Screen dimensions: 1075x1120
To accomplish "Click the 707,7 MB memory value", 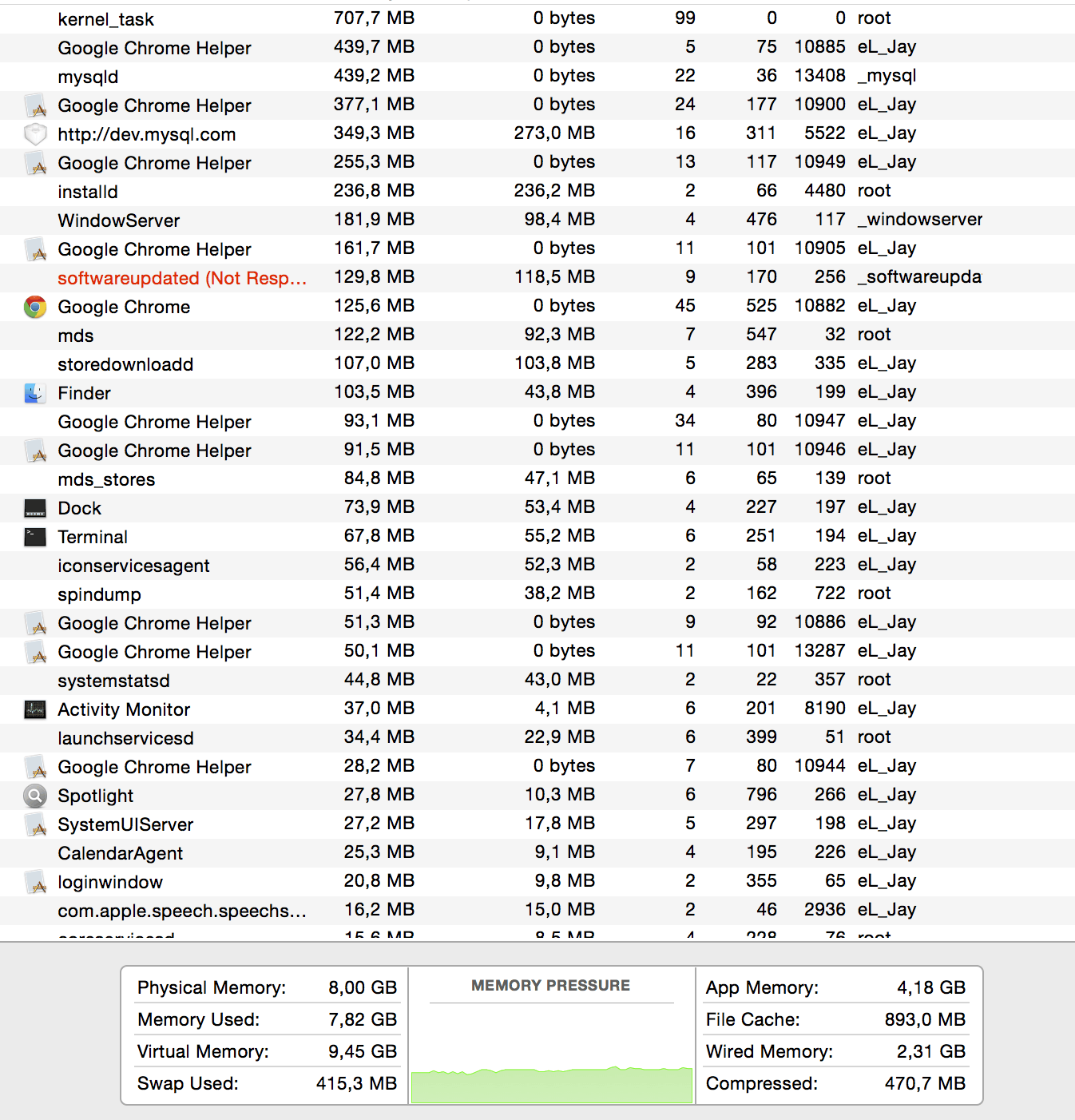I will pyautogui.click(x=374, y=18).
